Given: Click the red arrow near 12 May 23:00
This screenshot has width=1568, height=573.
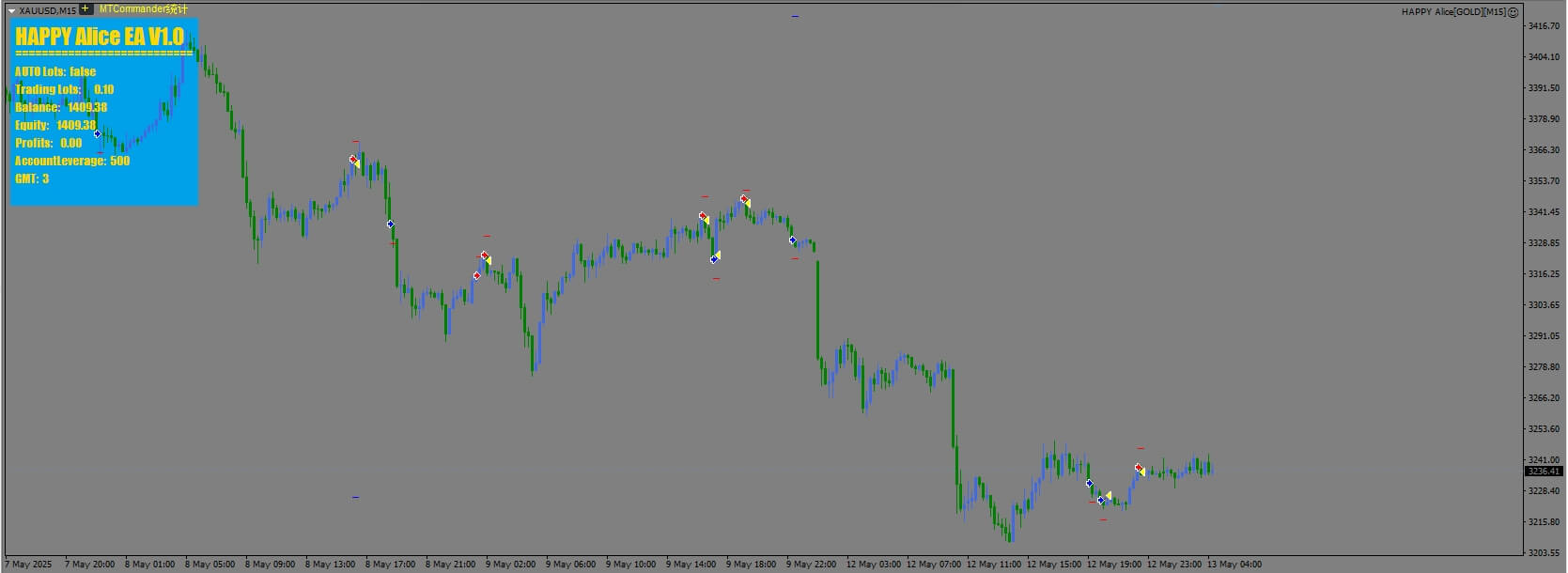Looking at the screenshot, I should pos(1139,467).
